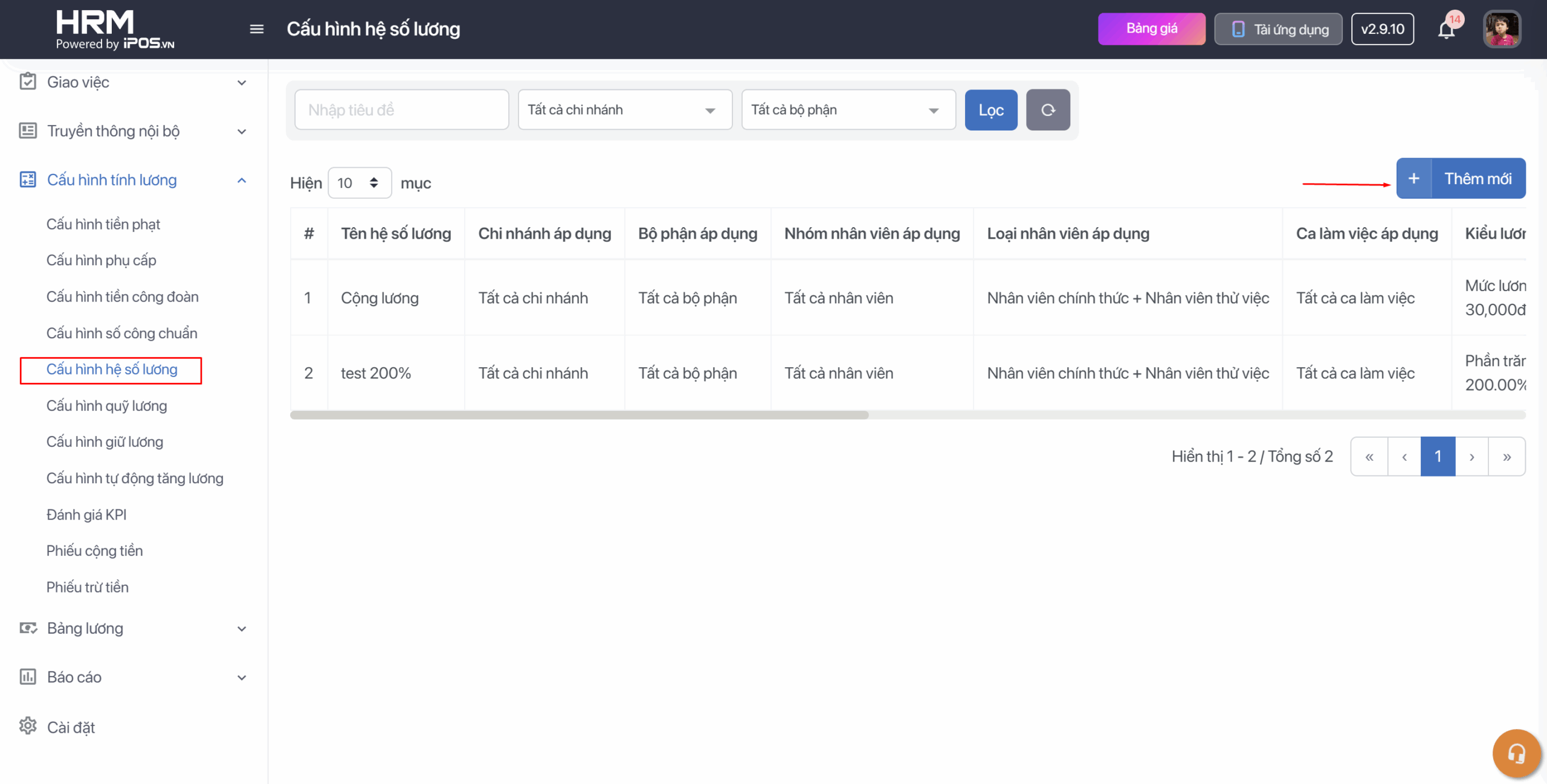Focus the Nhập tiêu đề search field
This screenshot has width=1547, height=784.
401,110
